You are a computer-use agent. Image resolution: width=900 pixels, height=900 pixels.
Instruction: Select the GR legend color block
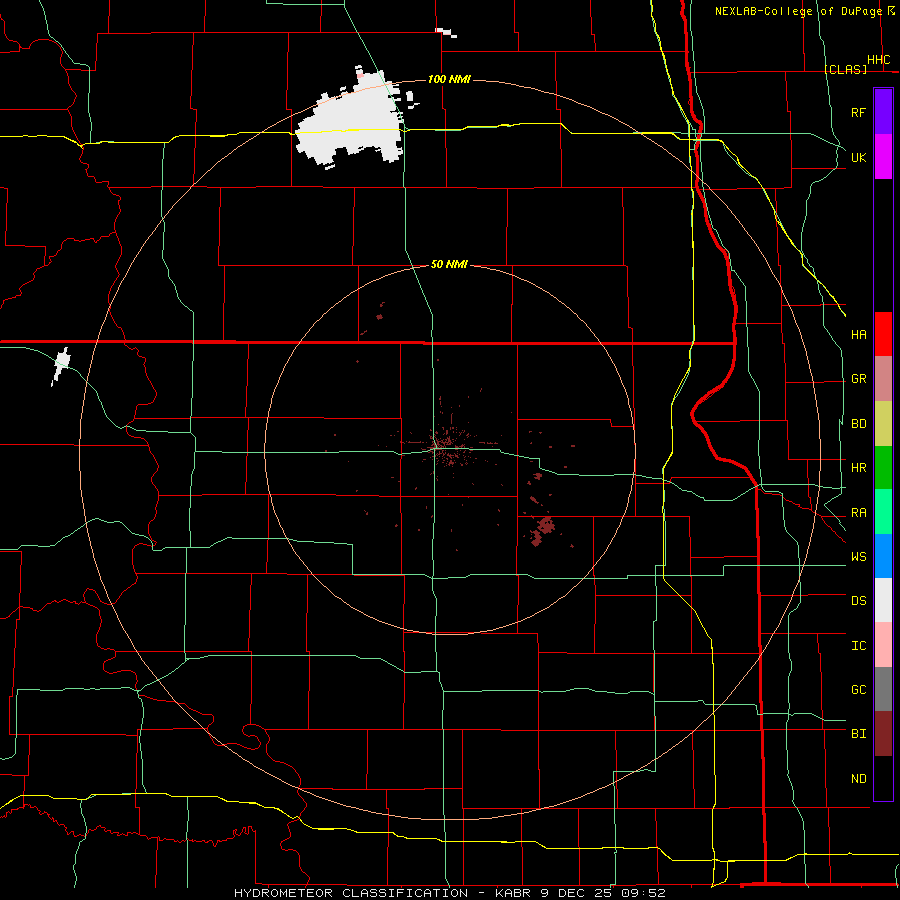[x=883, y=379]
